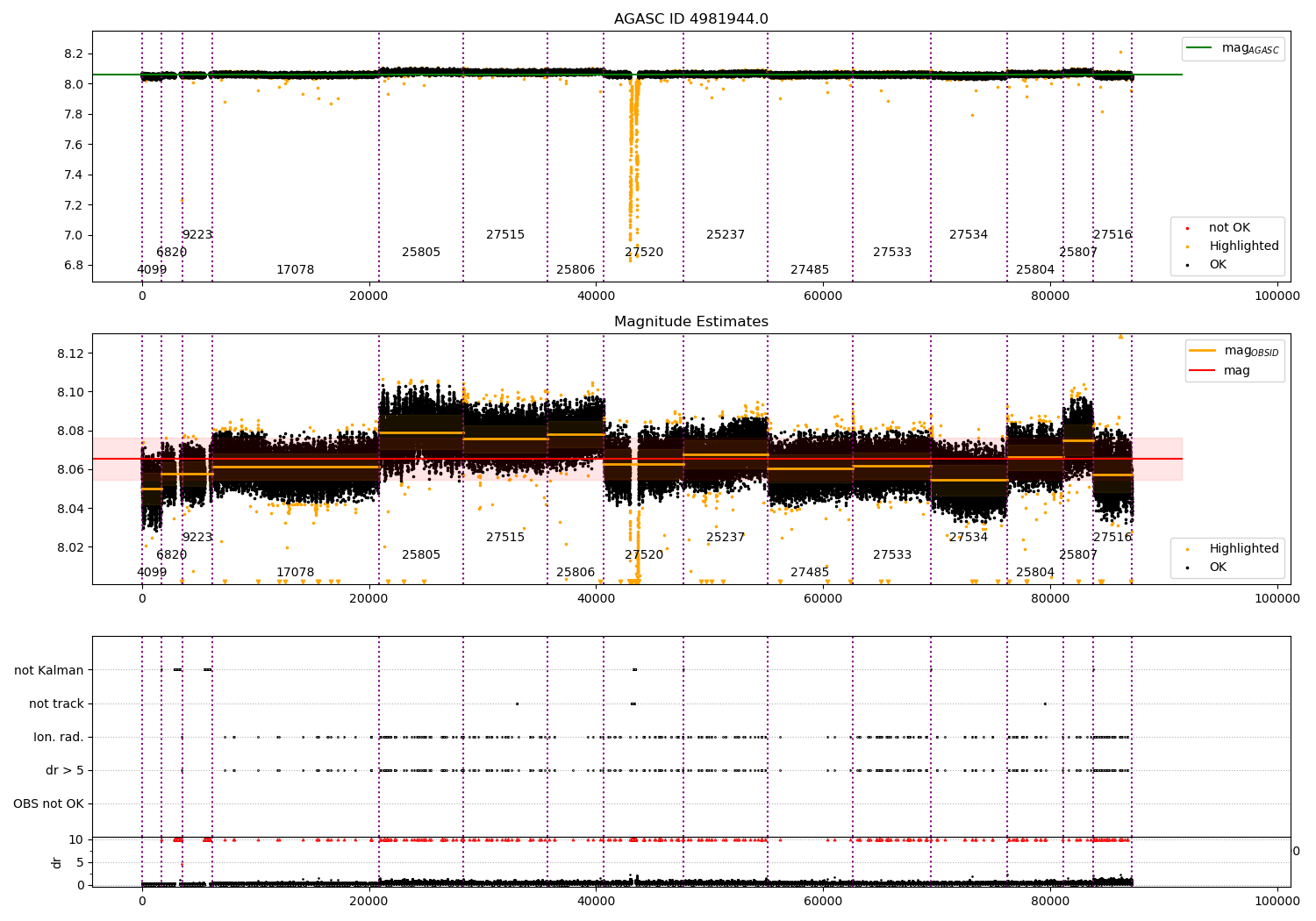Click 'not OK' legend entry in top plot
Screen dimensions: 1316x921
tap(1229, 228)
